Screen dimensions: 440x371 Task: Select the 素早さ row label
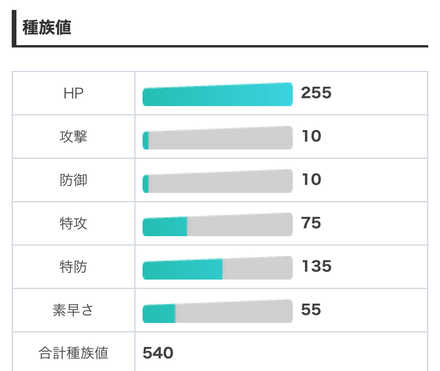coord(73,310)
